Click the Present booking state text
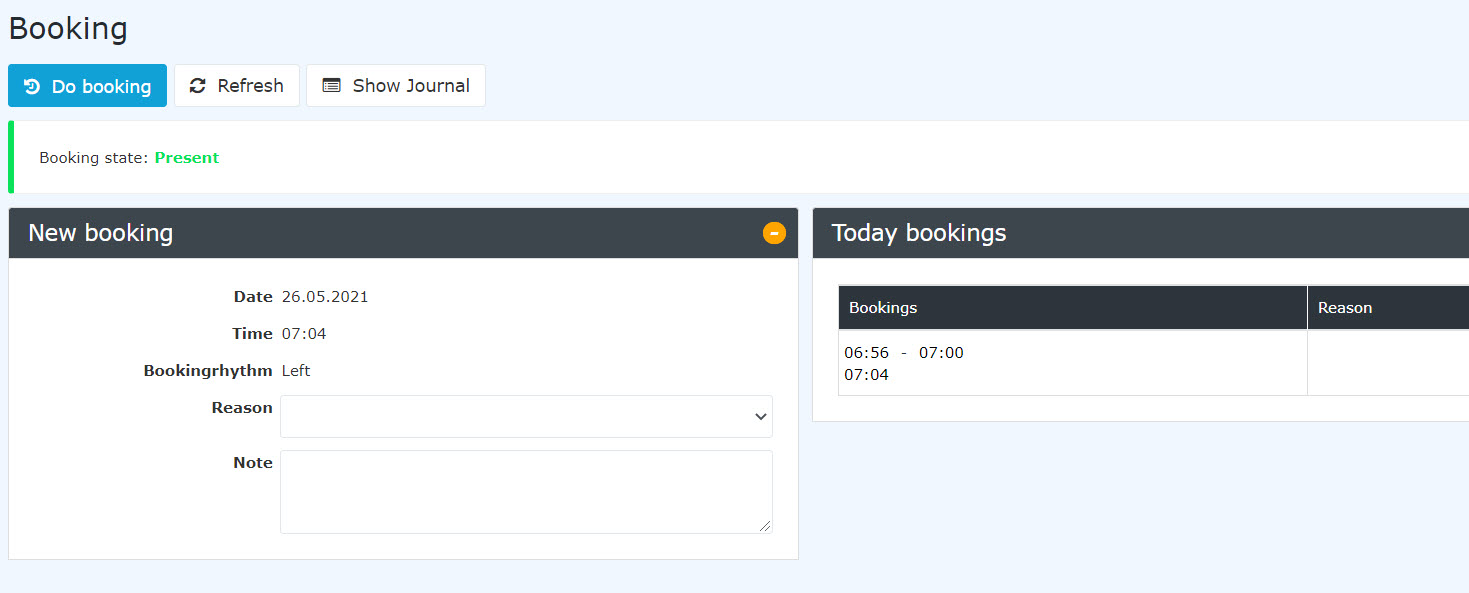Screen dimensions: 1469x593 pos(187,158)
